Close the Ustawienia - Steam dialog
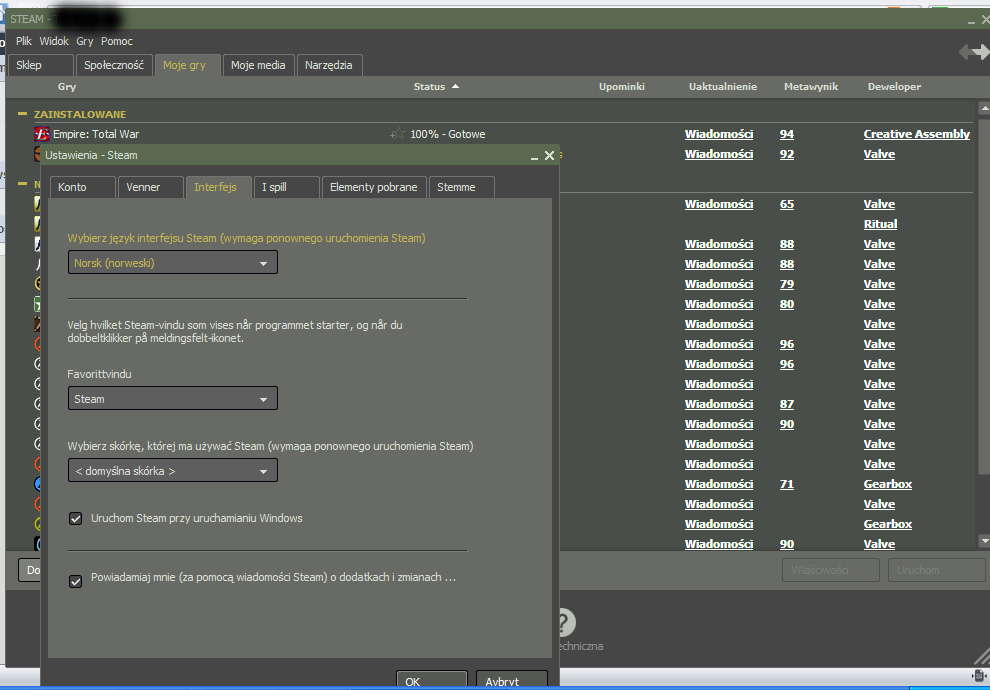This screenshot has width=990, height=690. pyautogui.click(x=549, y=155)
